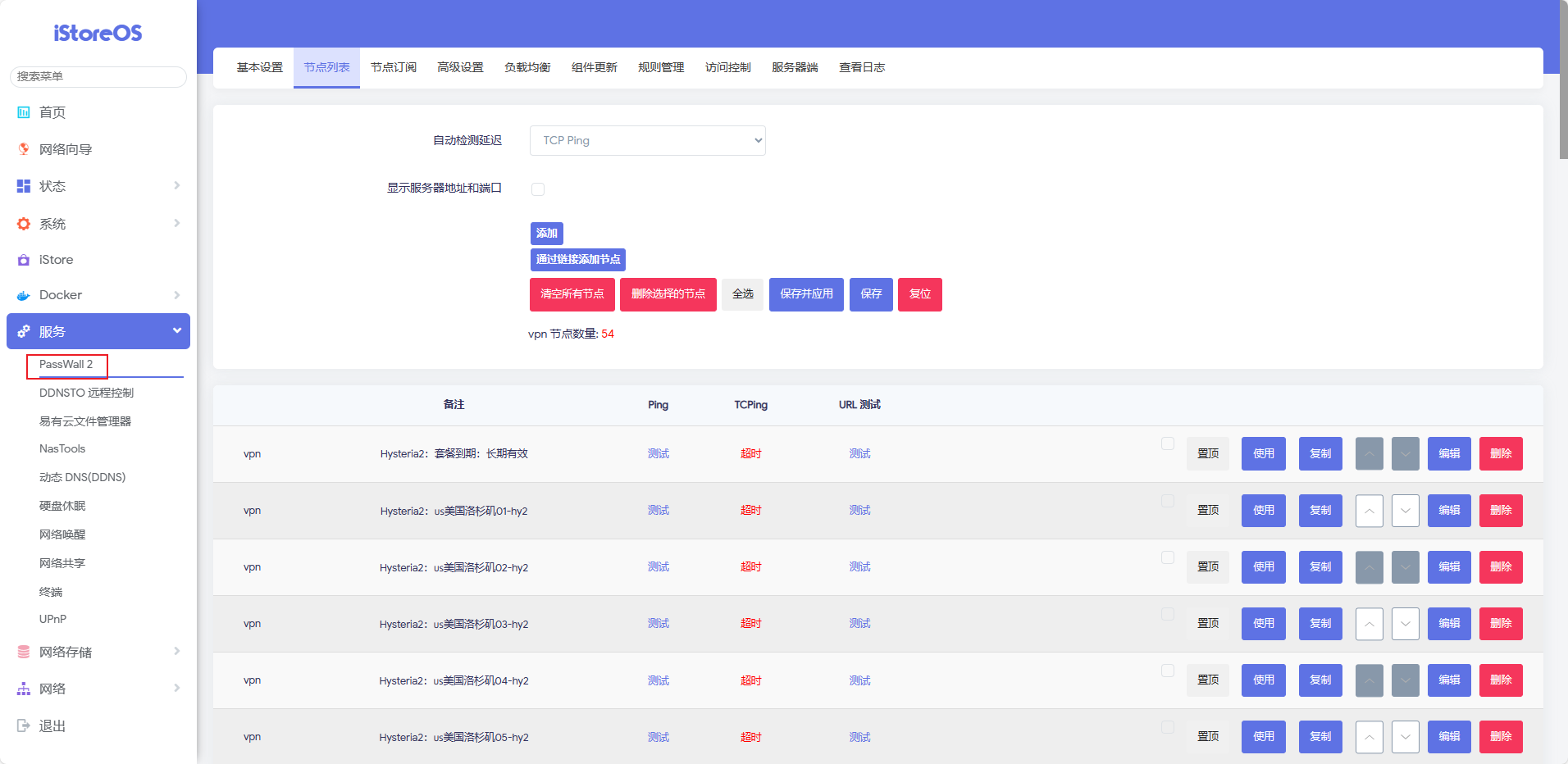Click the Home dashboard icon in sidebar
The height and width of the screenshot is (764, 1568).
(x=24, y=112)
